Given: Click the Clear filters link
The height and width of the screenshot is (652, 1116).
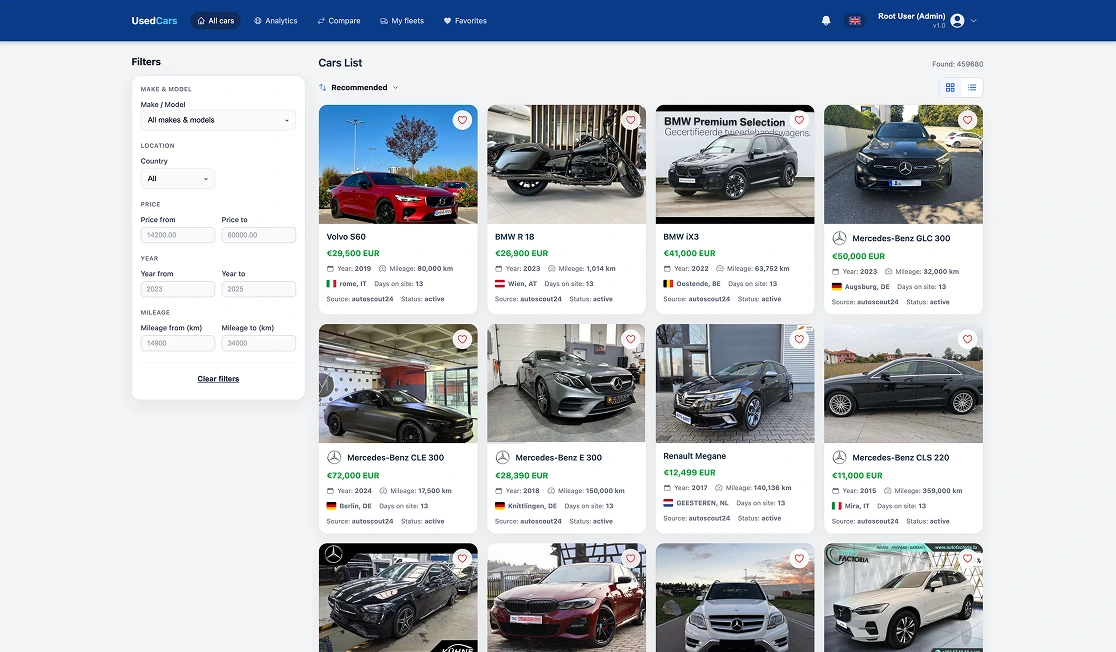Looking at the screenshot, I should pos(218,379).
